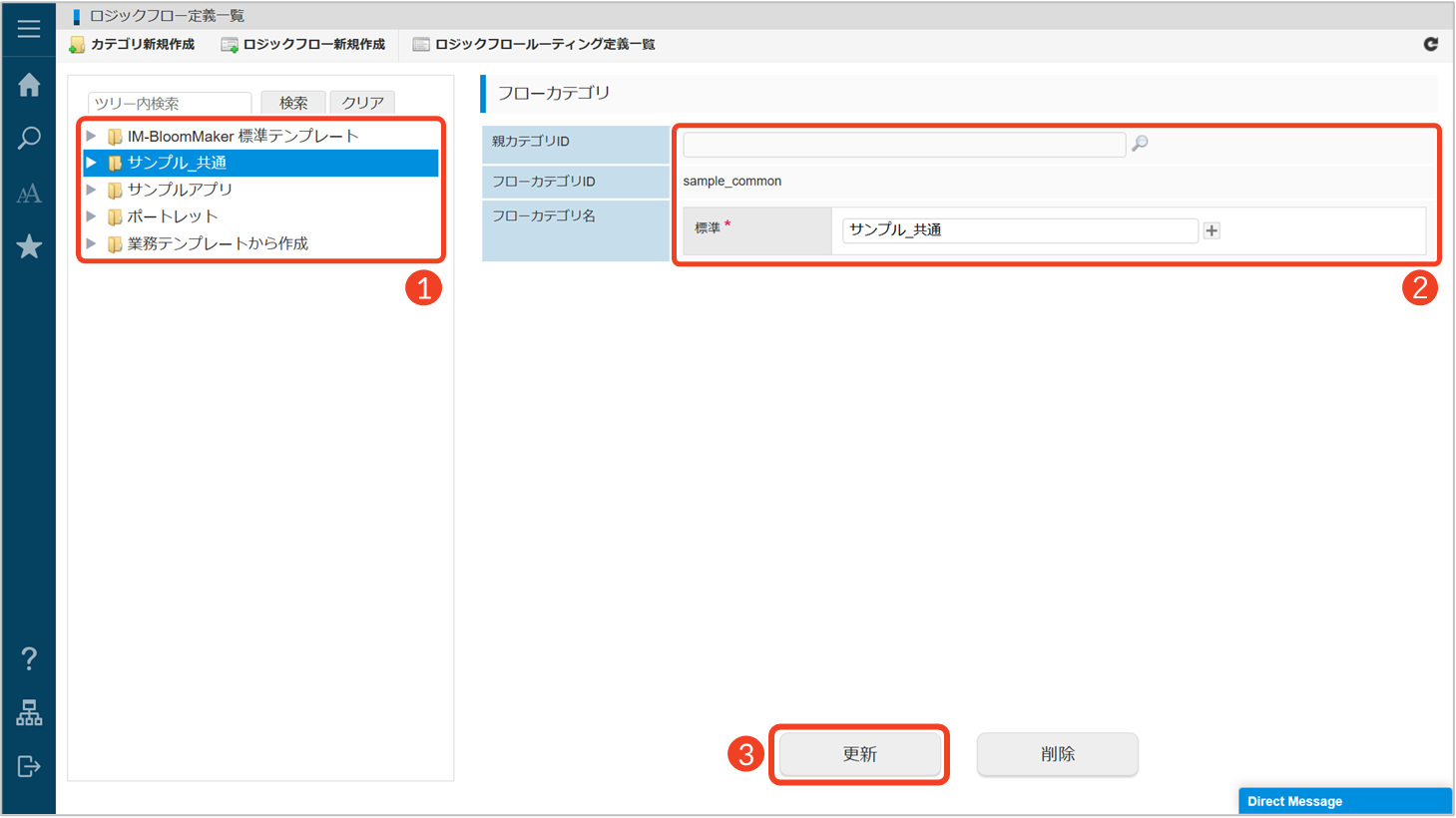The image size is (1456, 818).
Task: Open ロジックフロールーティング定義一覧 from toolbar
Action: (534, 45)
